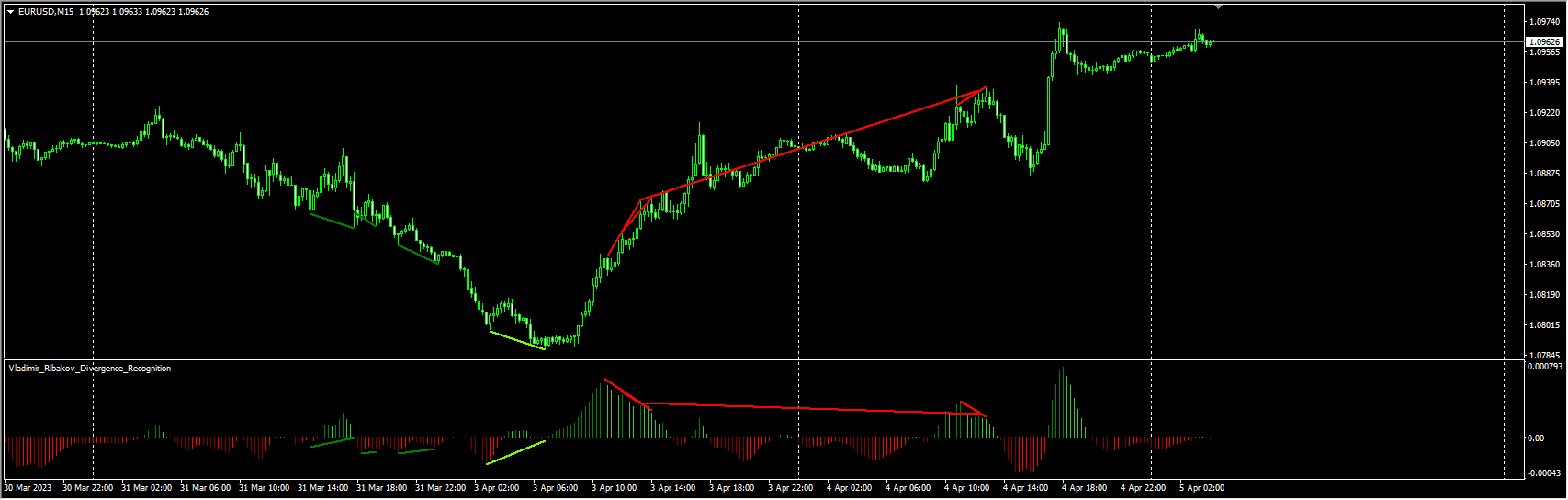Click the 1.09050 price scale value
Screen dimensions: 1568x500
(1544, 143)
